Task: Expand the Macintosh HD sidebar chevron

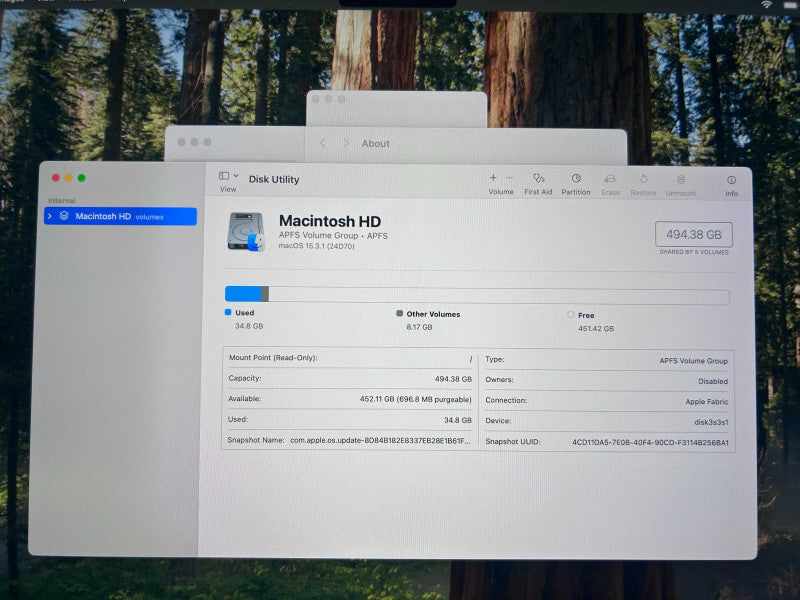Action: coord(50,216)
